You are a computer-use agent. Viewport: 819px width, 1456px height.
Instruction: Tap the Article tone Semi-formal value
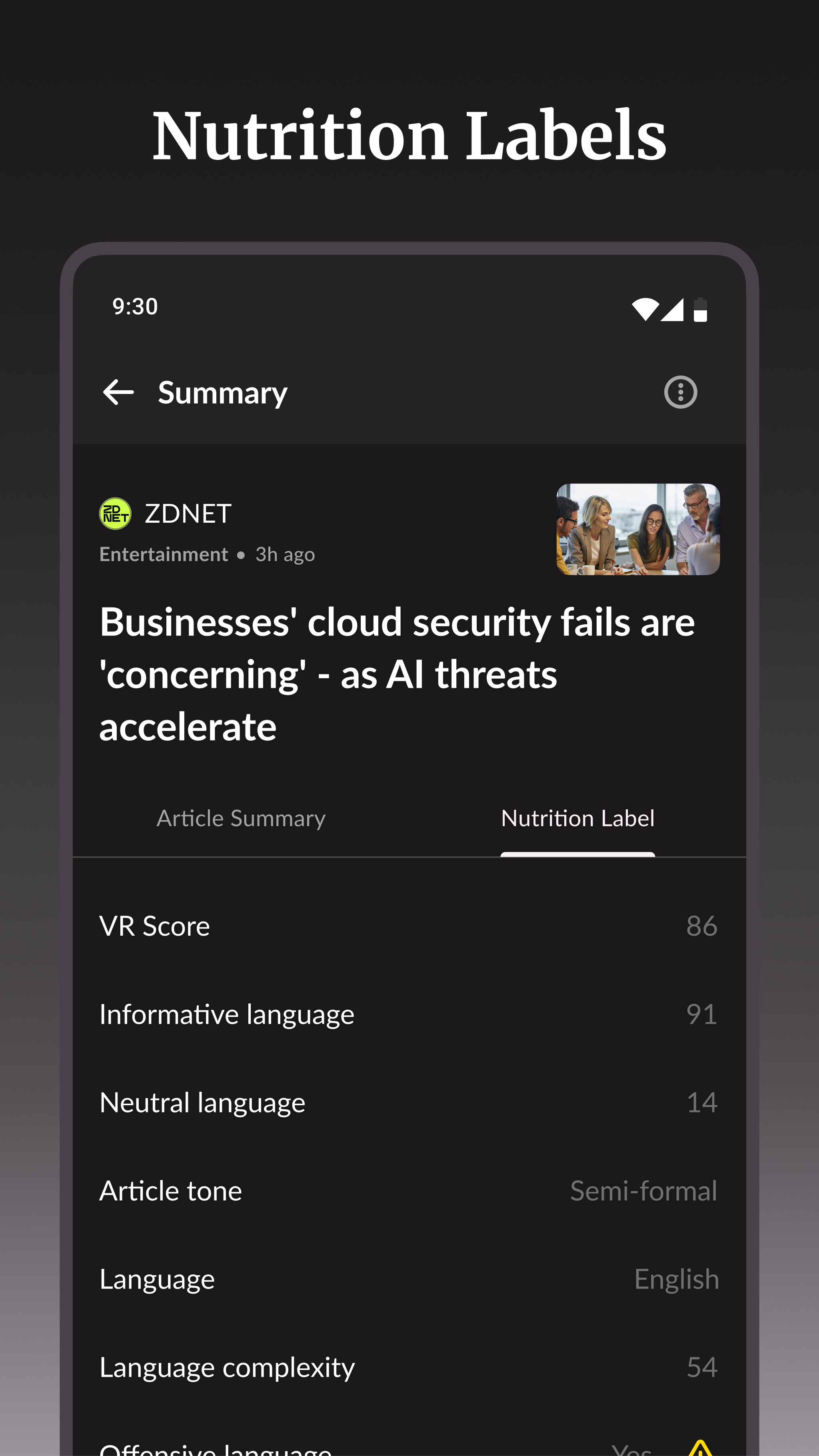[643, 1190]
